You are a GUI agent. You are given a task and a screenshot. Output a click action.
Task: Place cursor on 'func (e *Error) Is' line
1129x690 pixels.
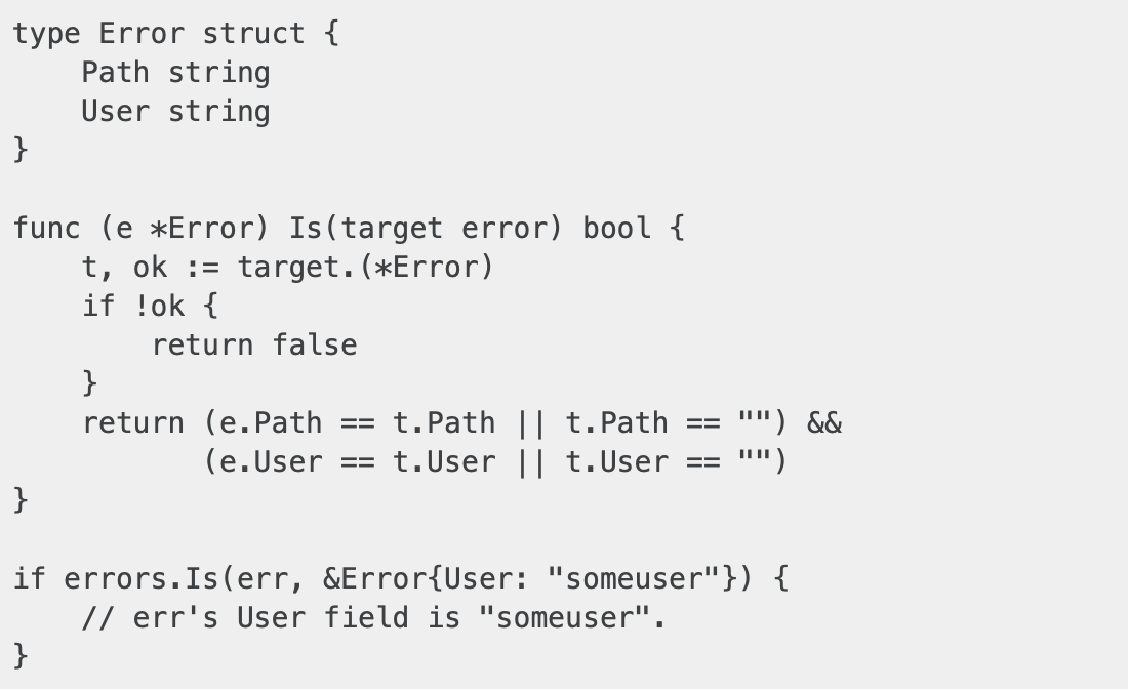(x=349, y=228)
